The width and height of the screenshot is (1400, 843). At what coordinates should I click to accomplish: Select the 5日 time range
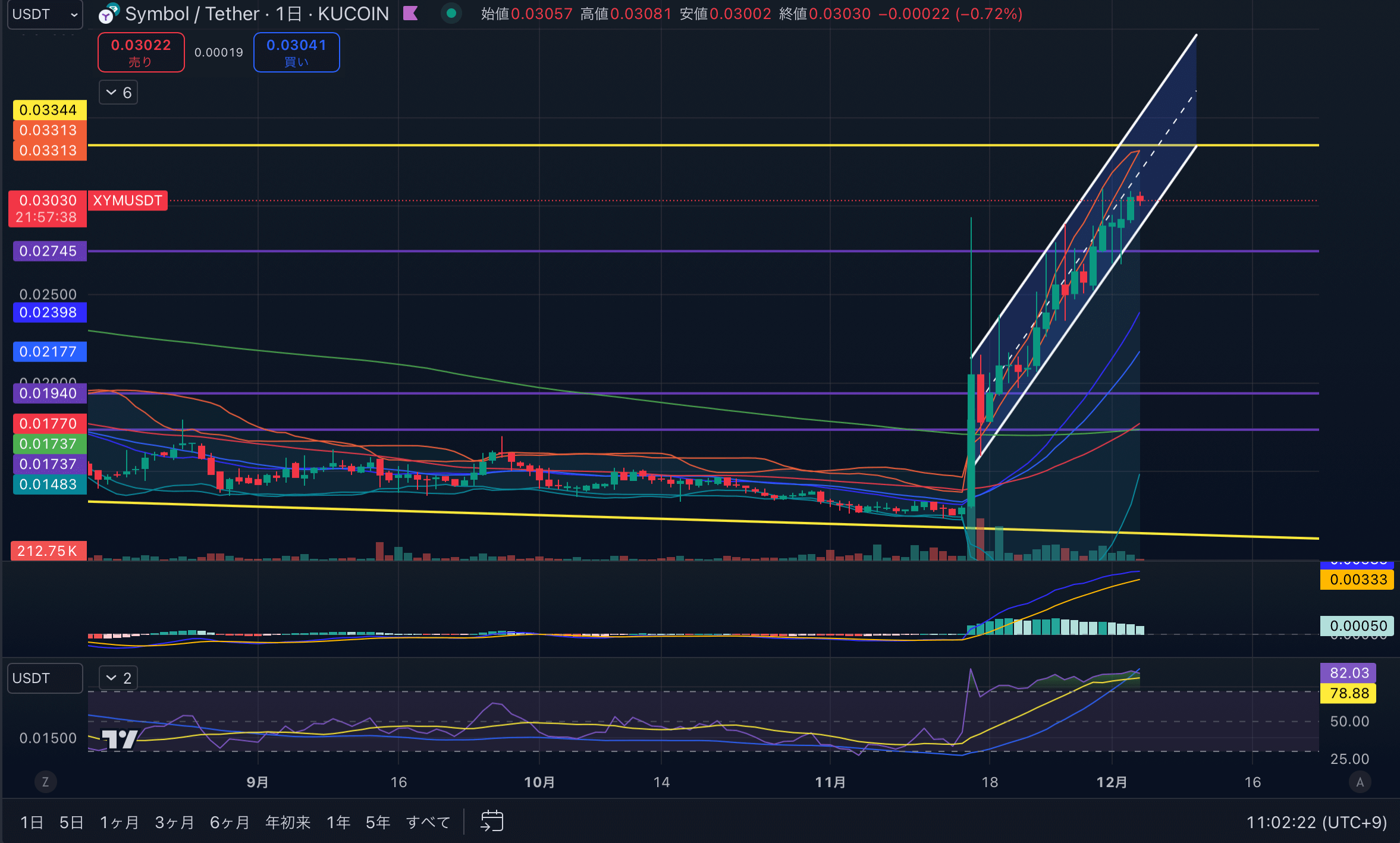[71, 822]
